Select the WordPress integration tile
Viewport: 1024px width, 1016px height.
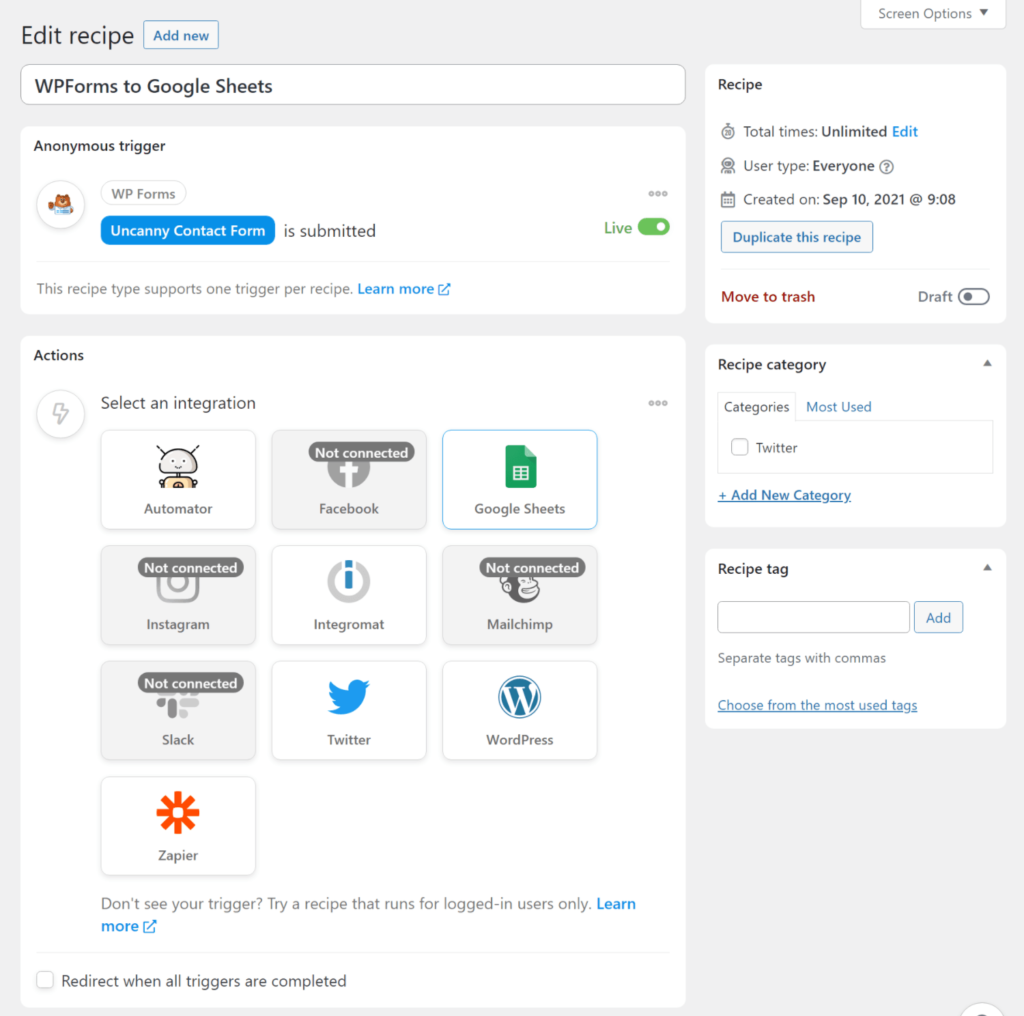click(519, 710)
